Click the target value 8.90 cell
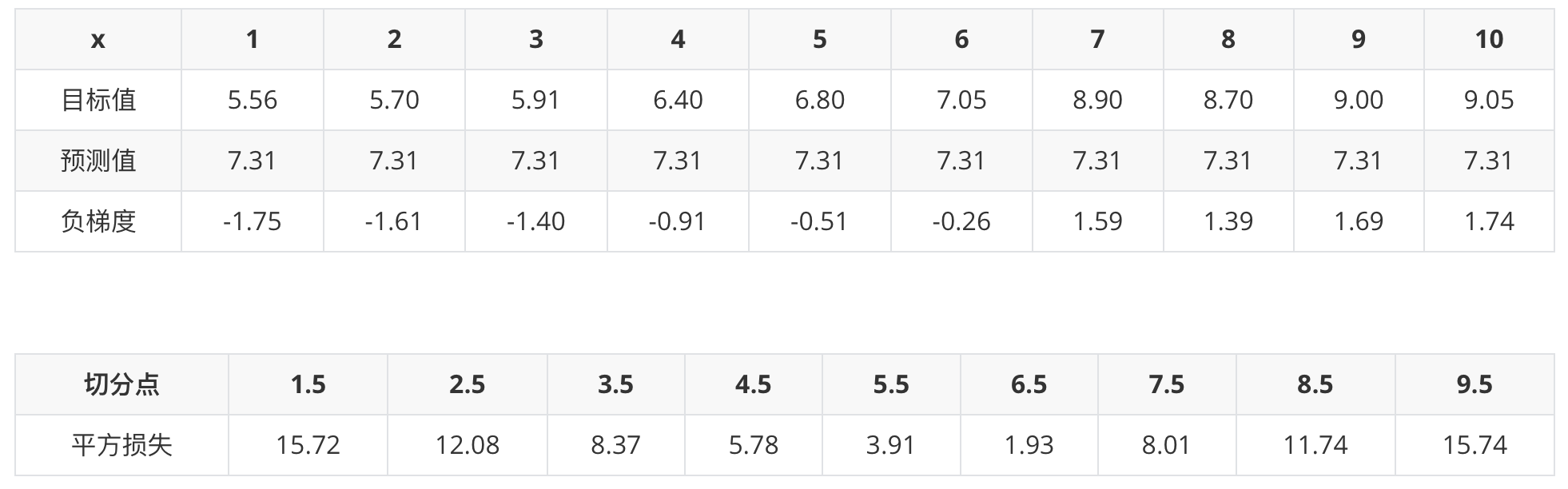 1097,100
